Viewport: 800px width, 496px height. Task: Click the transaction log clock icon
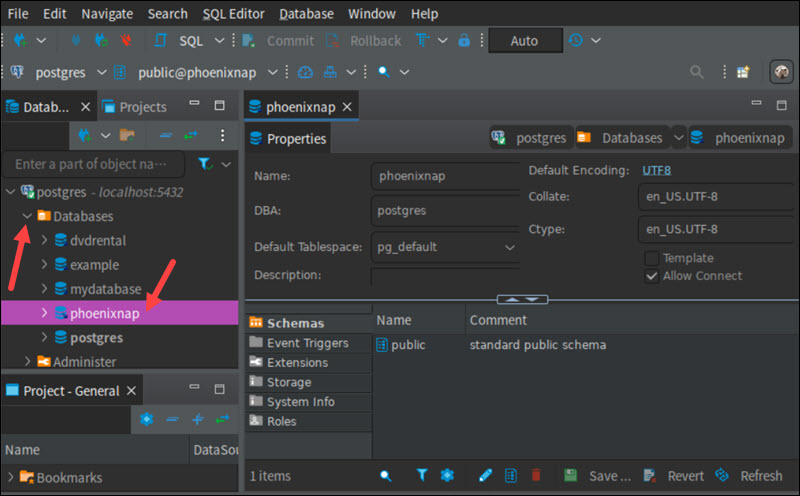click(x=576, y=40)
